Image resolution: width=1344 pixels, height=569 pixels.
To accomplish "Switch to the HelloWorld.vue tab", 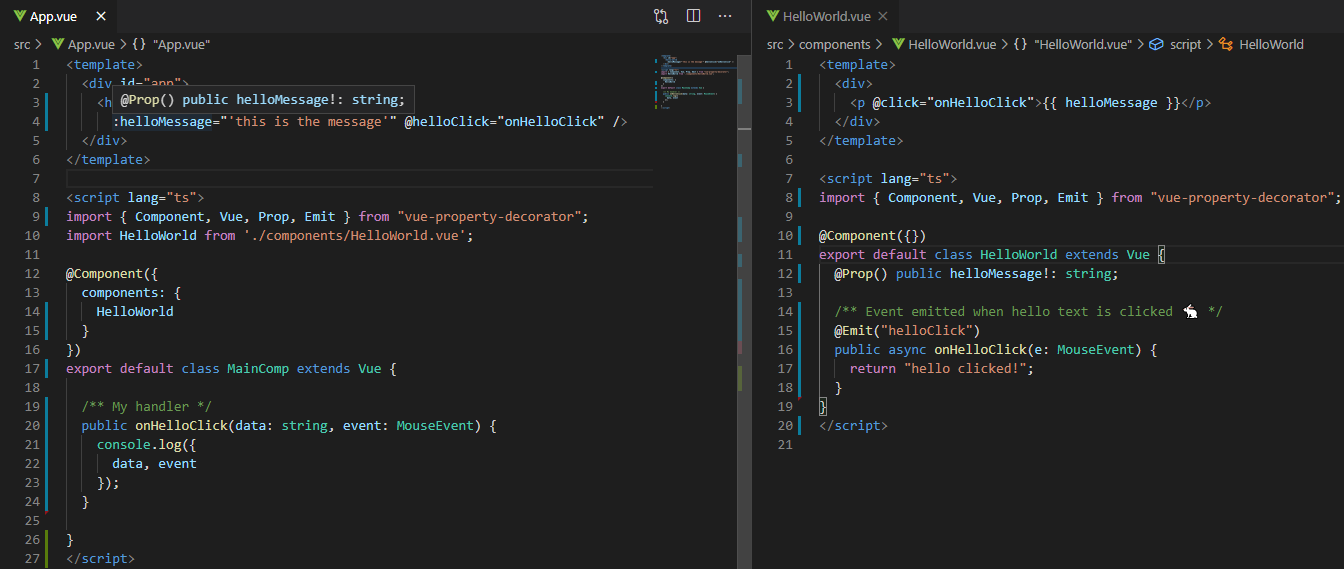I will click(x=826, y=16).
